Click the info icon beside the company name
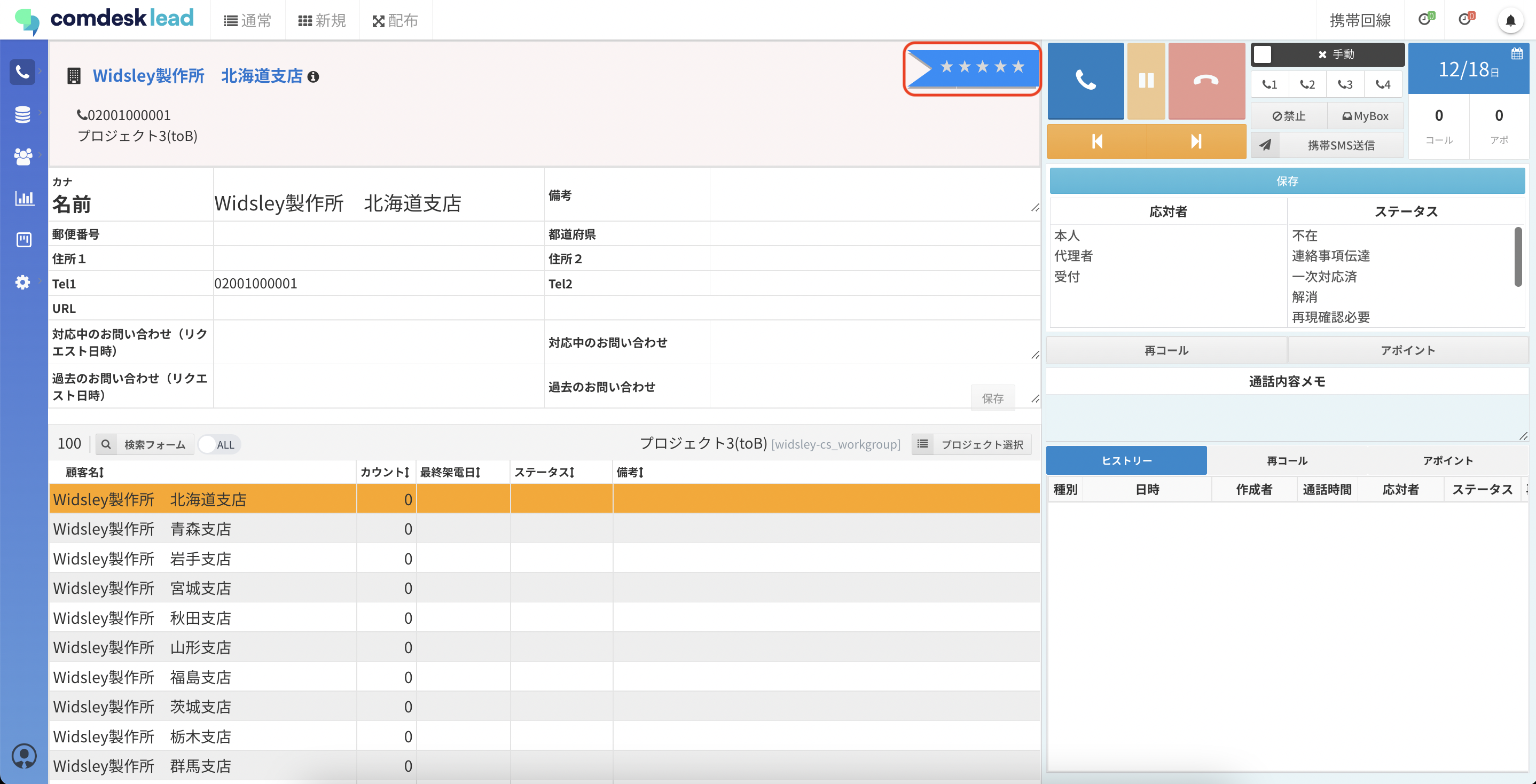This screenshot has height=784, width=1536. [313, 77]
